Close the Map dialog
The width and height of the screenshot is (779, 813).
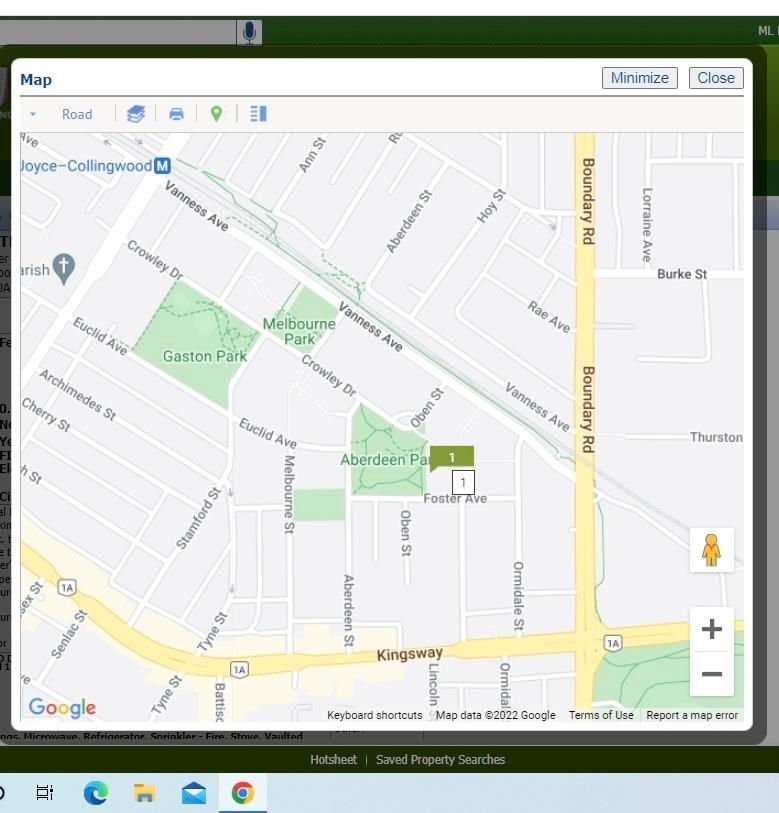(x=716, y=78)
